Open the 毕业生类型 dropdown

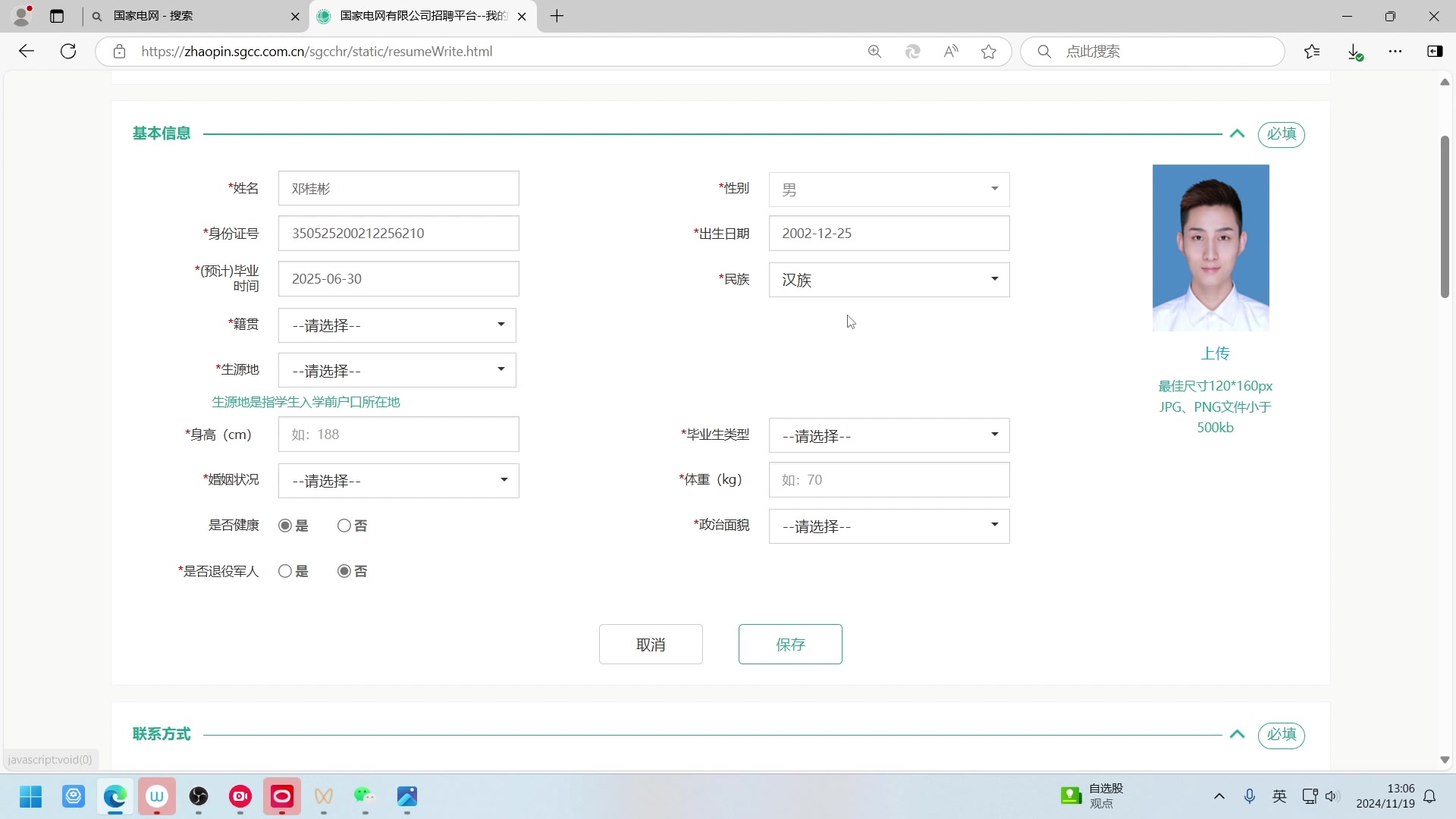click(889, 435)
